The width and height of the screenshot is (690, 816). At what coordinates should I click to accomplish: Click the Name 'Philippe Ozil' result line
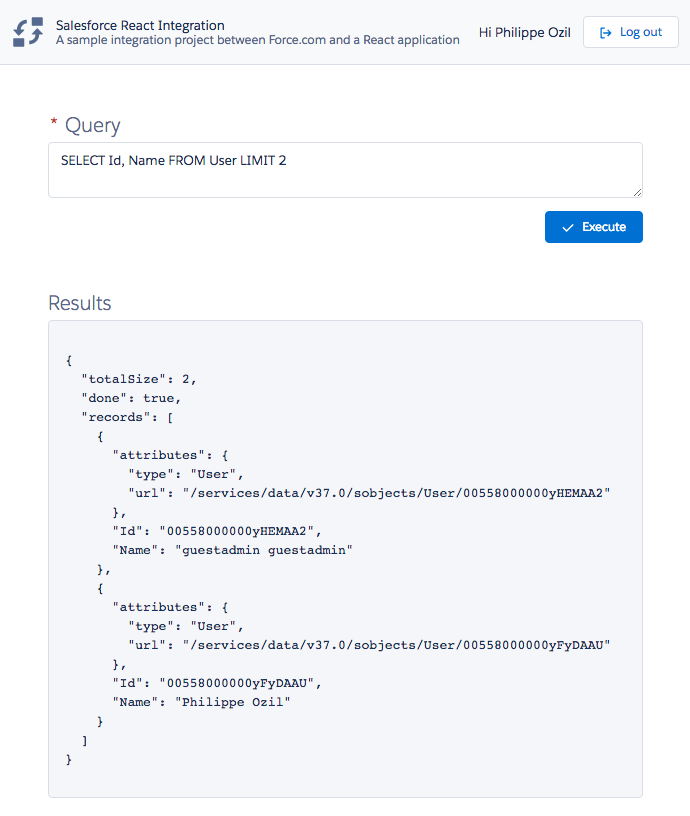point(201,702)
